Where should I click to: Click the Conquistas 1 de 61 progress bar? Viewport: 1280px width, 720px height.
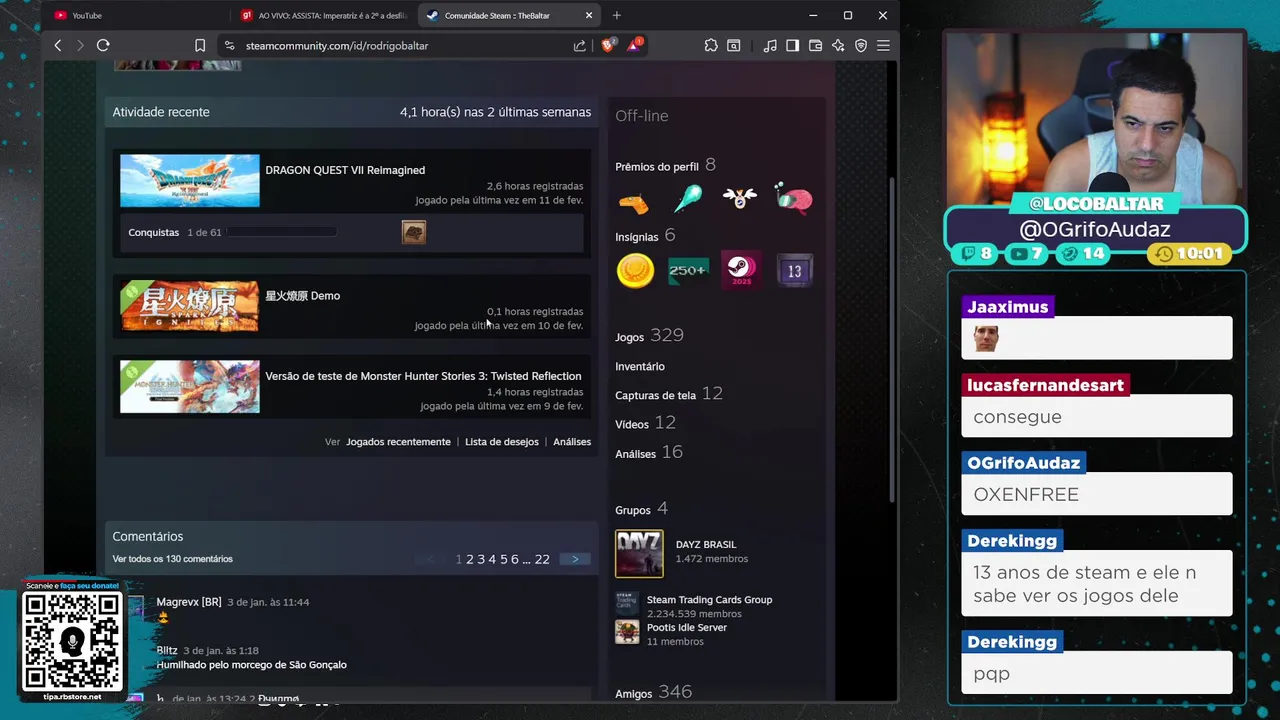[x=281, y=232]
